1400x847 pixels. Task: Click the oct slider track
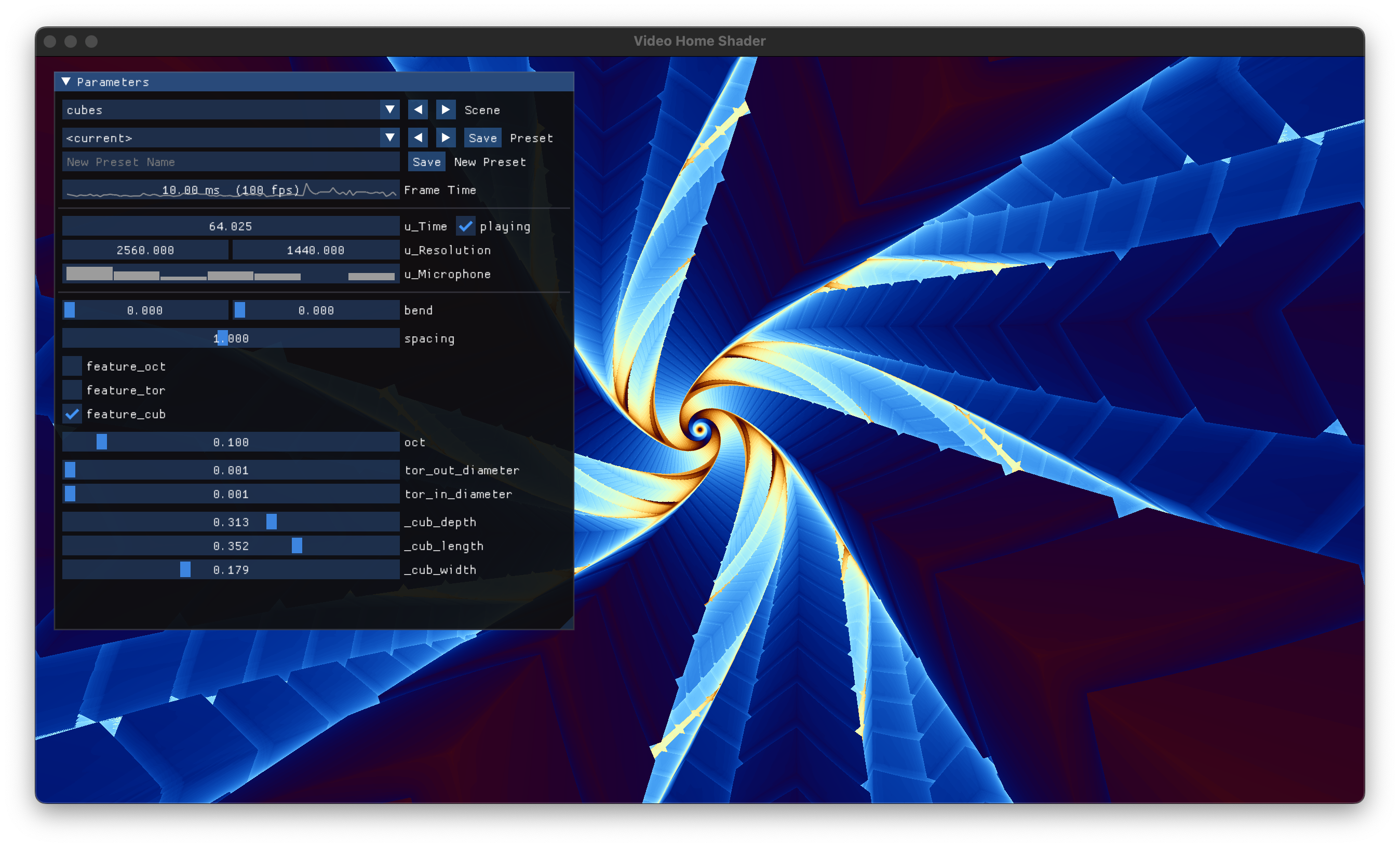point(230,442)
